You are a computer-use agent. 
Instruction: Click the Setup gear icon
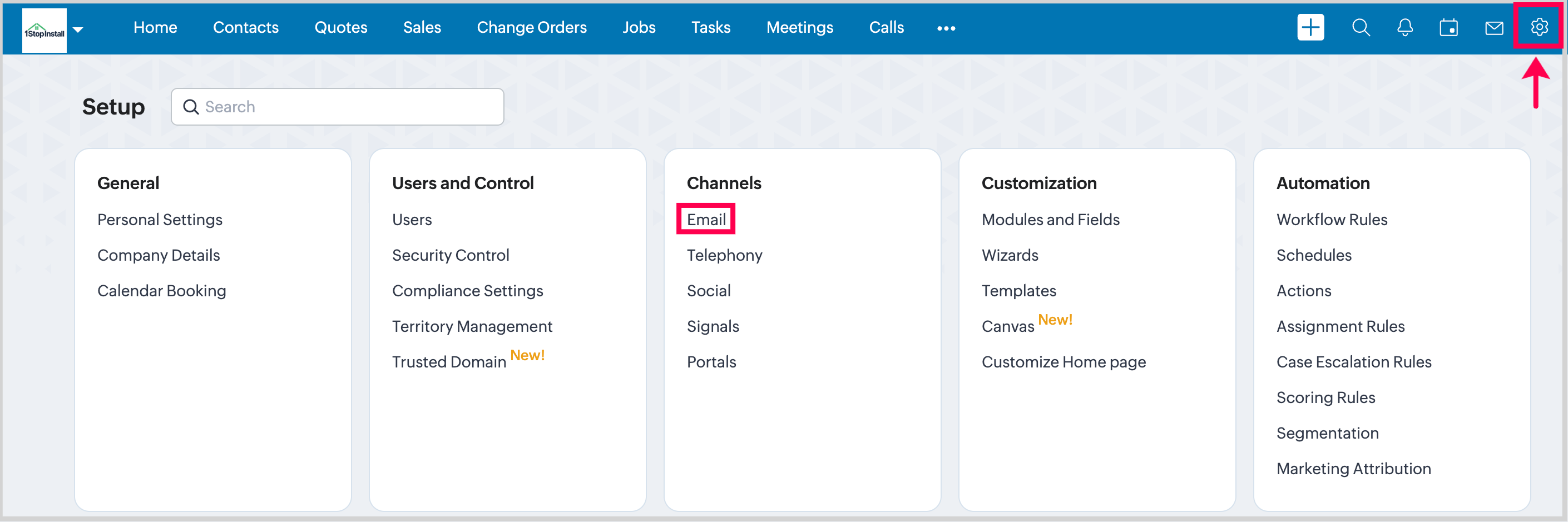click(x=1539, y=27)
